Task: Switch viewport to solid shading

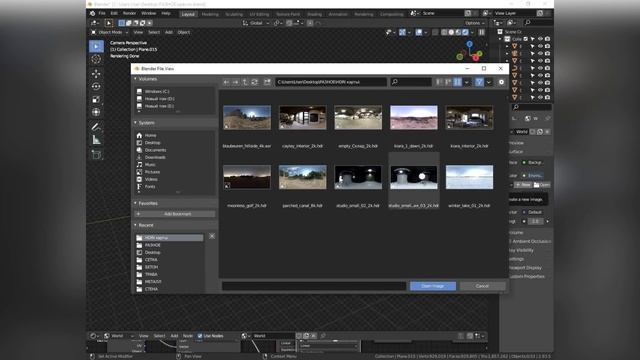Action: [x=451, y=32]
